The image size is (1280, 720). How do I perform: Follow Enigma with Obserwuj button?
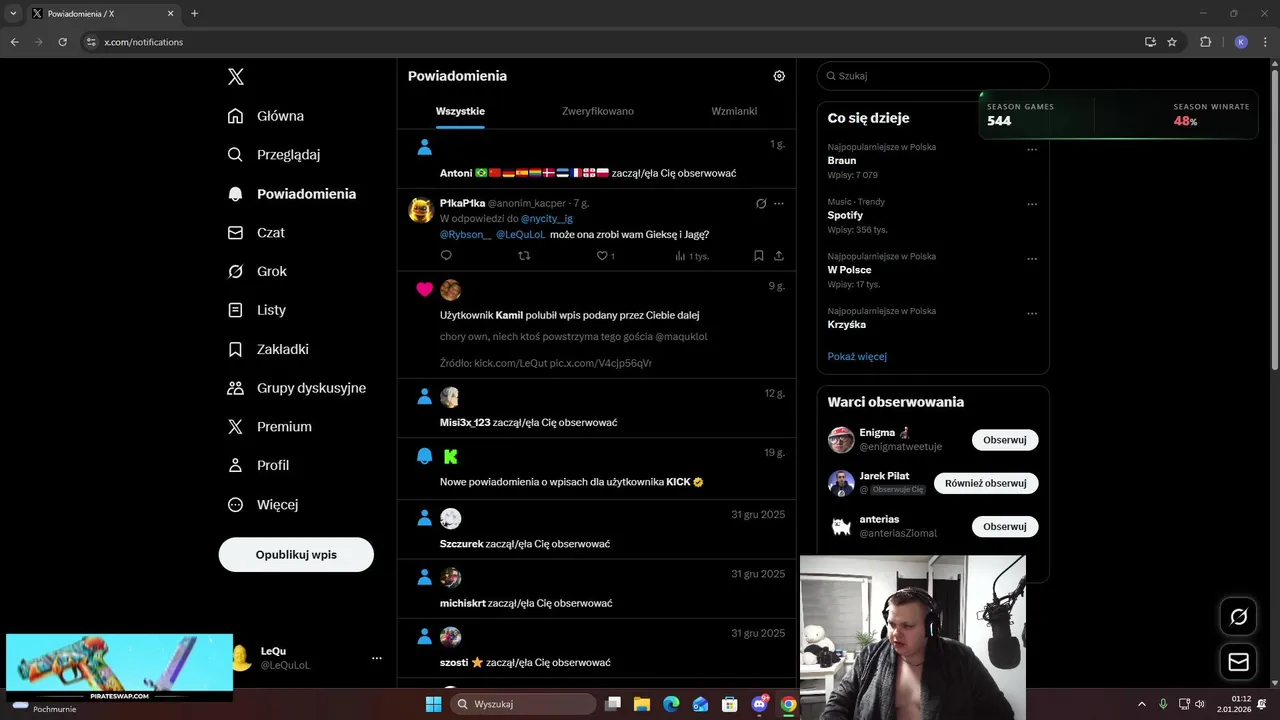[x=1005, y=440]
